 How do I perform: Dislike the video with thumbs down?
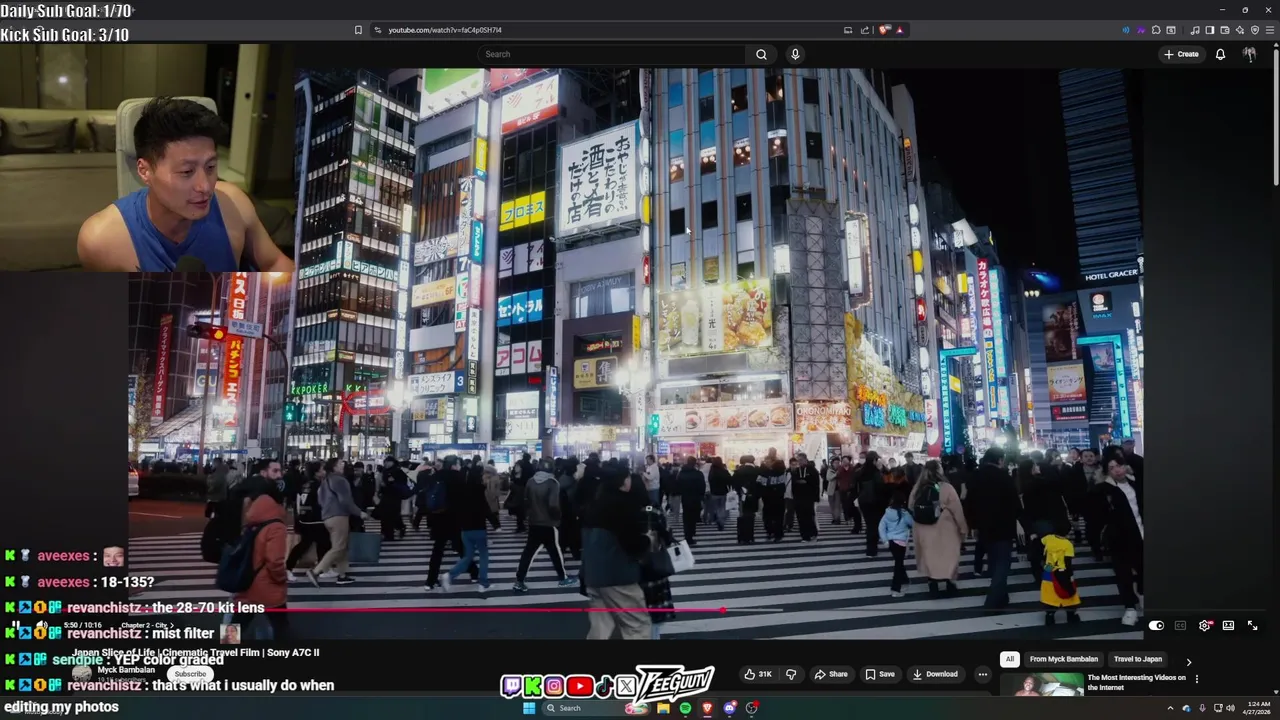[x=791, y=674]
